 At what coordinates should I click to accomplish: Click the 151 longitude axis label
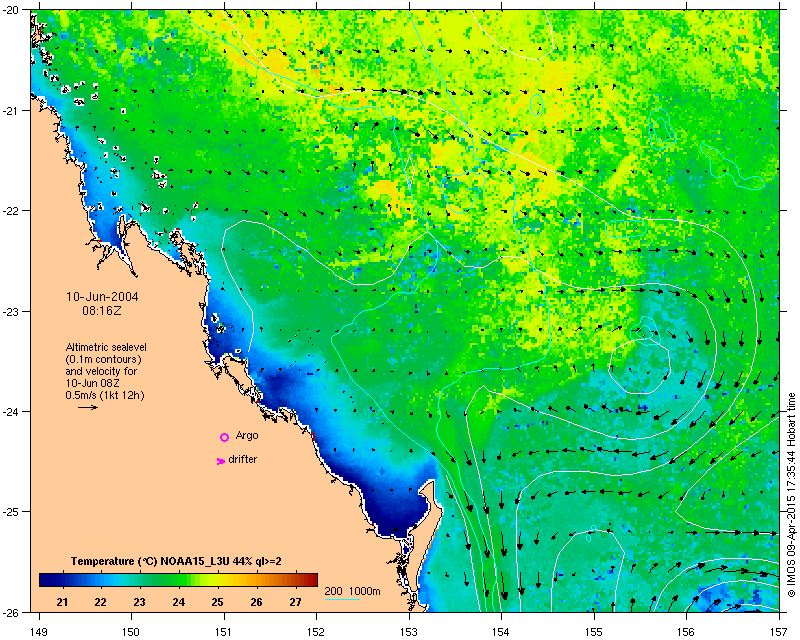point(224,632)
